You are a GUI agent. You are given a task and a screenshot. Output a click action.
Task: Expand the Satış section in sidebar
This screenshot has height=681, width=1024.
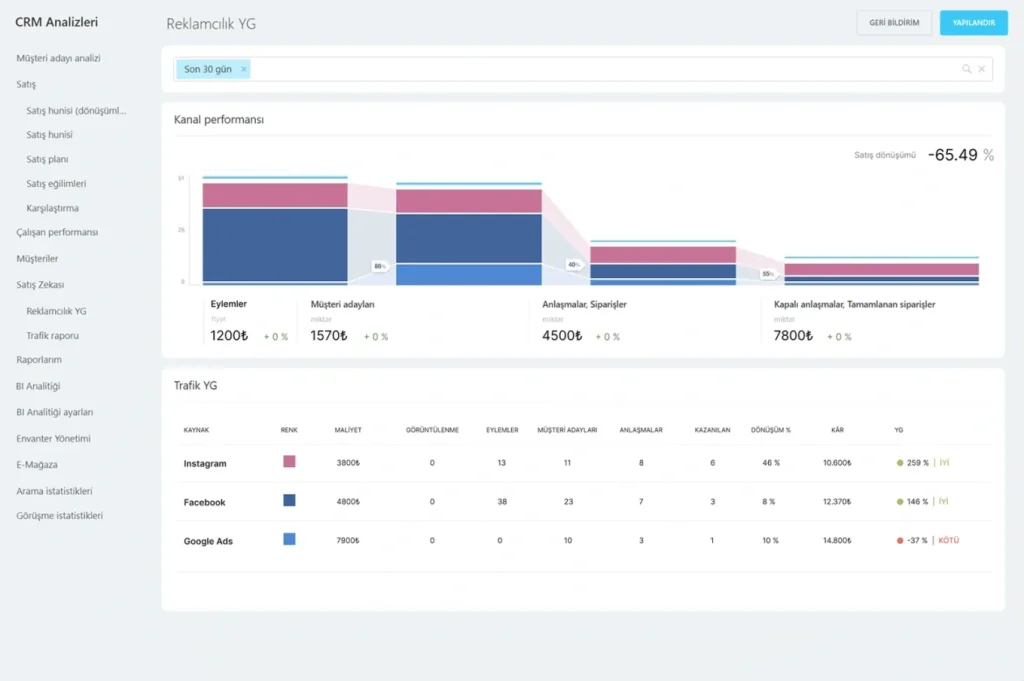26,85
